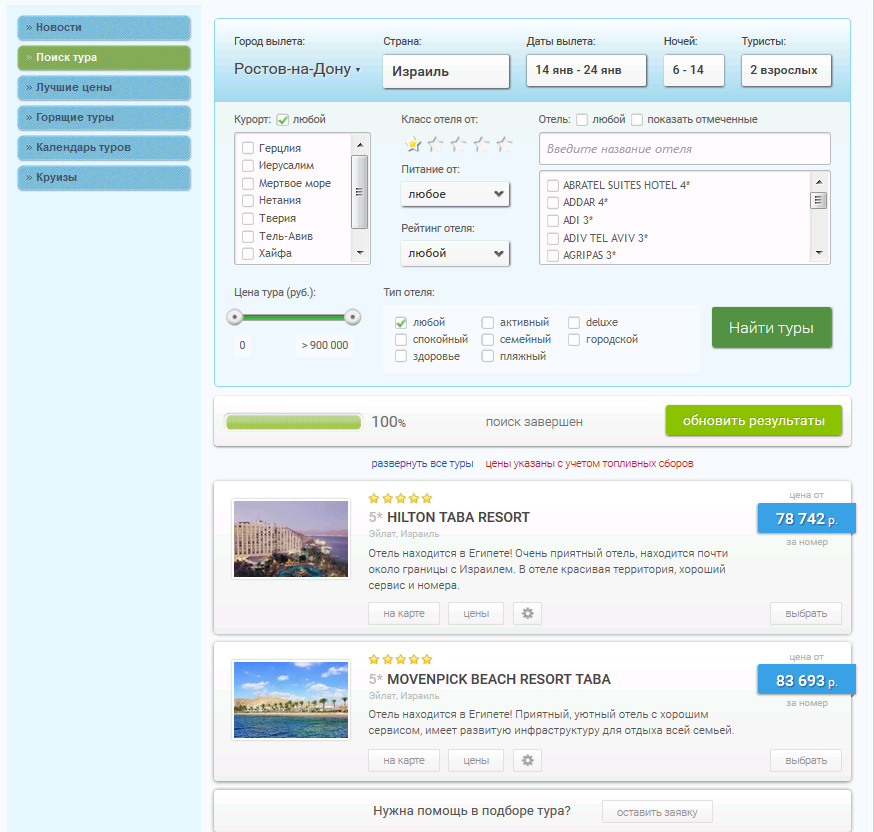Open Hilton Taba Resort photo thumbnail
The height and width of the screenshot is (832, 874).
[x=290, y=539]
